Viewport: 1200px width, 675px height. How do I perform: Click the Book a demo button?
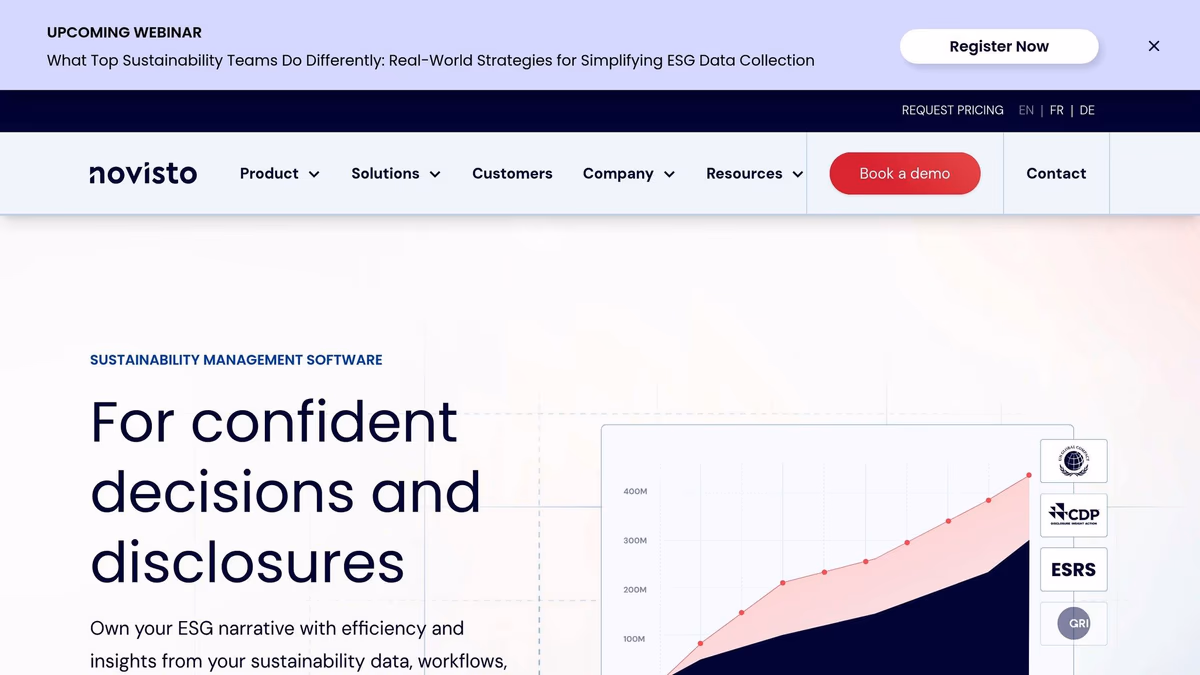(904, 174)
